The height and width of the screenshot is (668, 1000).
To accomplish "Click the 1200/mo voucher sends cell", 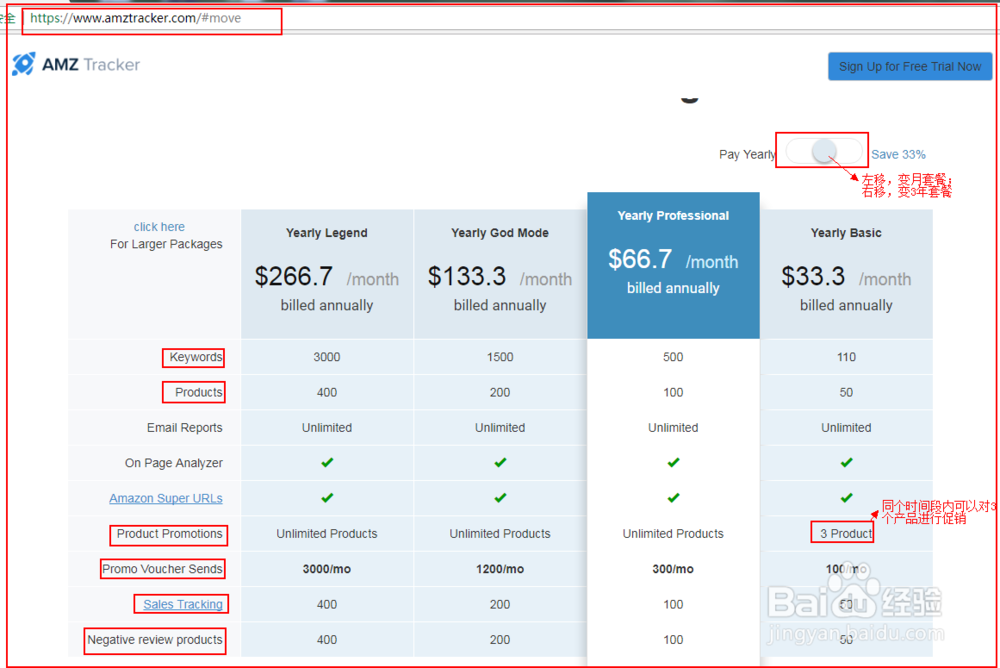I will (x=500, y=569).
